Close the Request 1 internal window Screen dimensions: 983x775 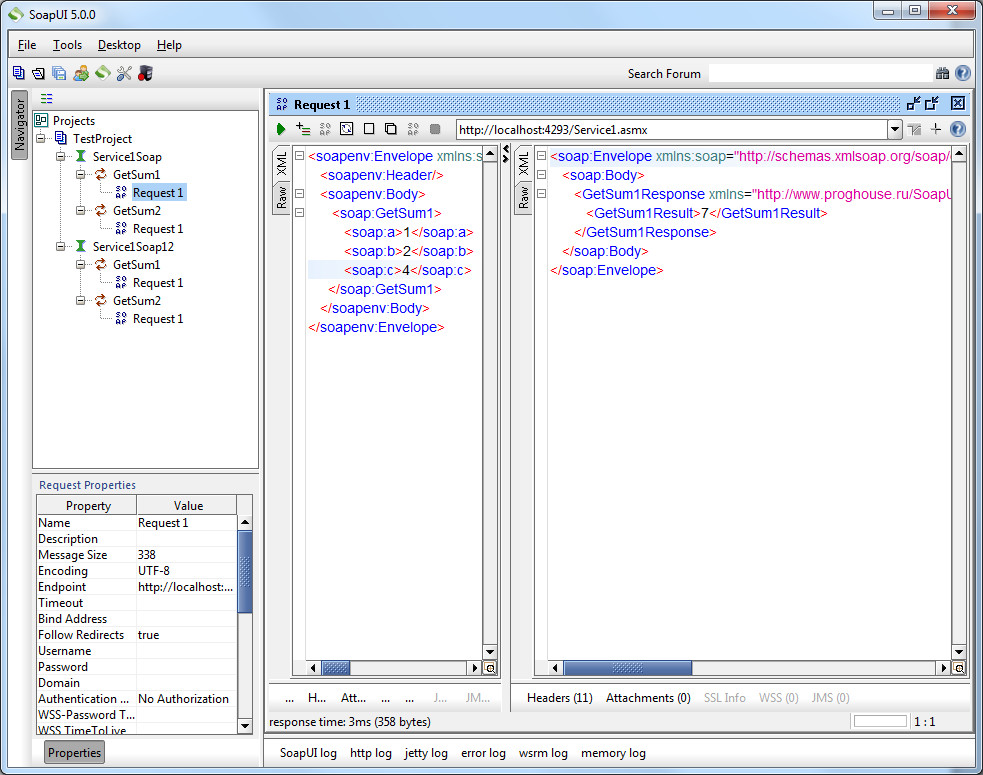pyautogui.click(x=957, y=103)
